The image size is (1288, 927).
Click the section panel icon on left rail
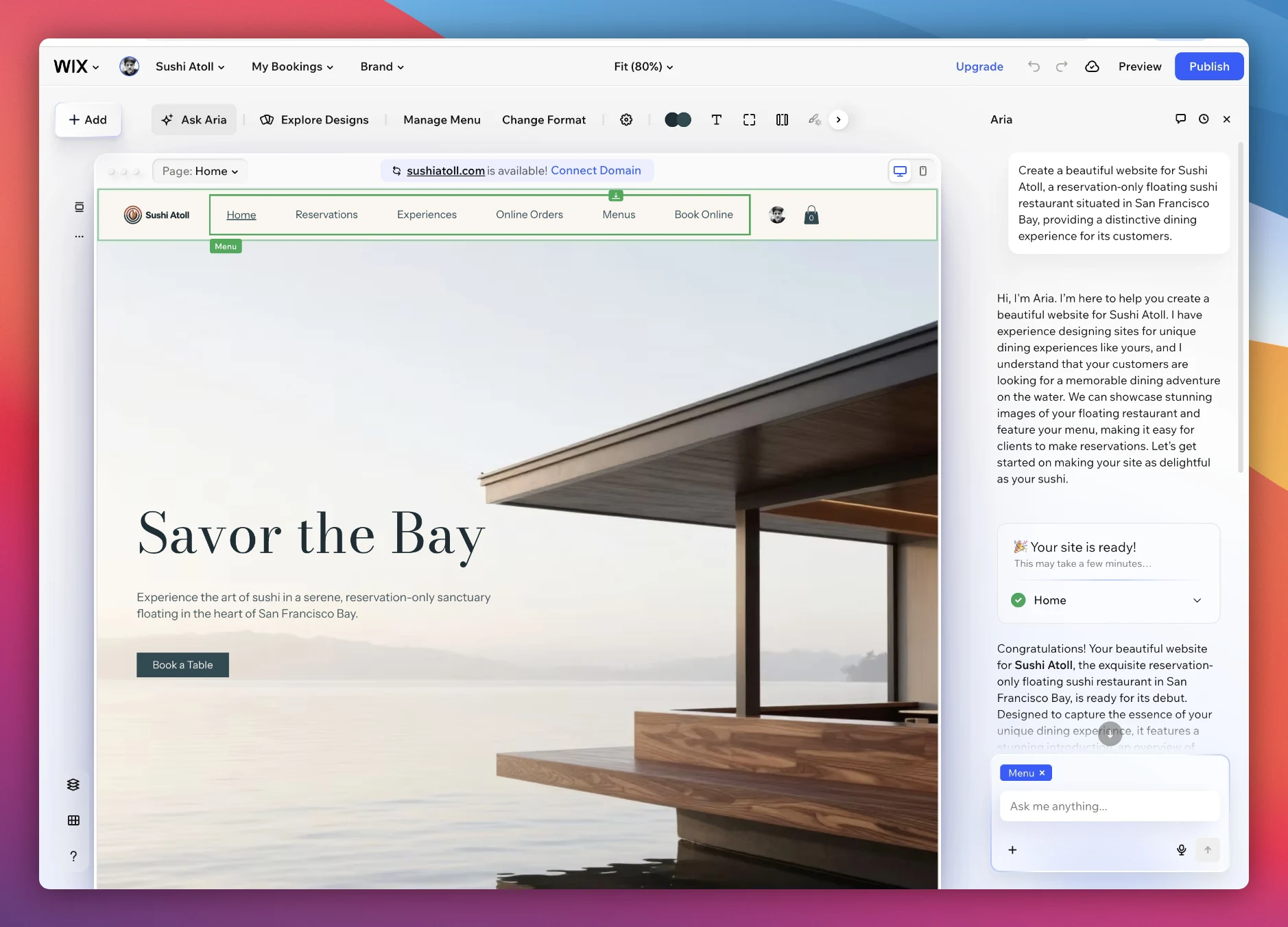pyautogui.click(x=80, y=207)
